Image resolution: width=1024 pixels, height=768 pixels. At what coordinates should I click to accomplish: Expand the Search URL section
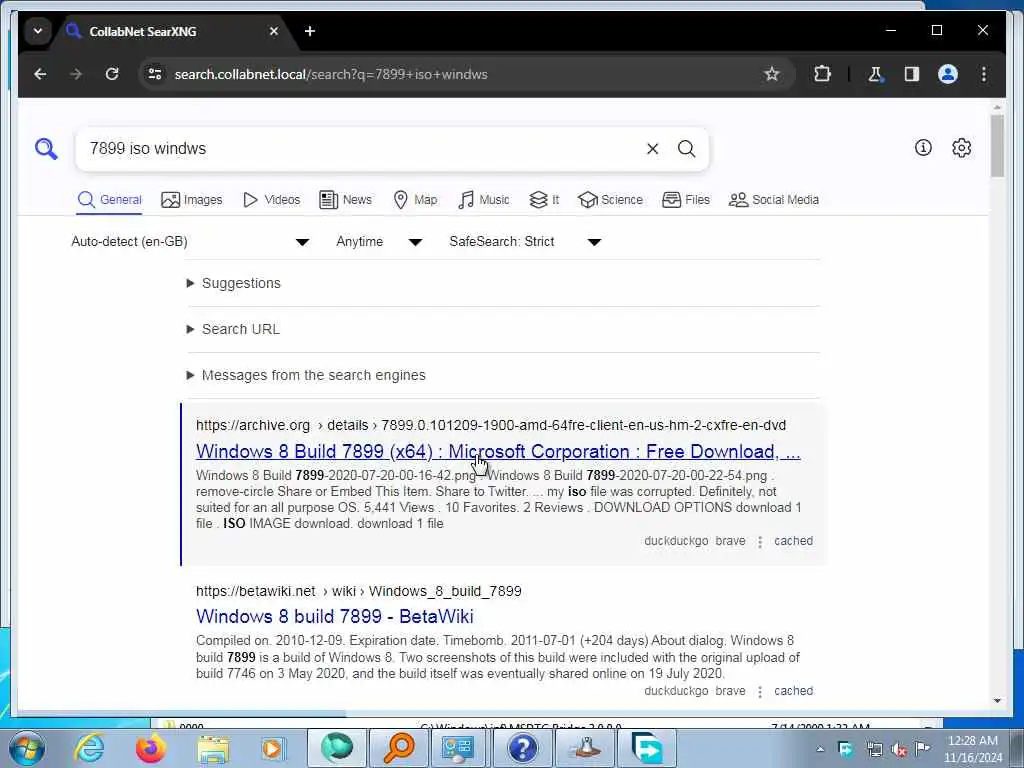point(233,329)
